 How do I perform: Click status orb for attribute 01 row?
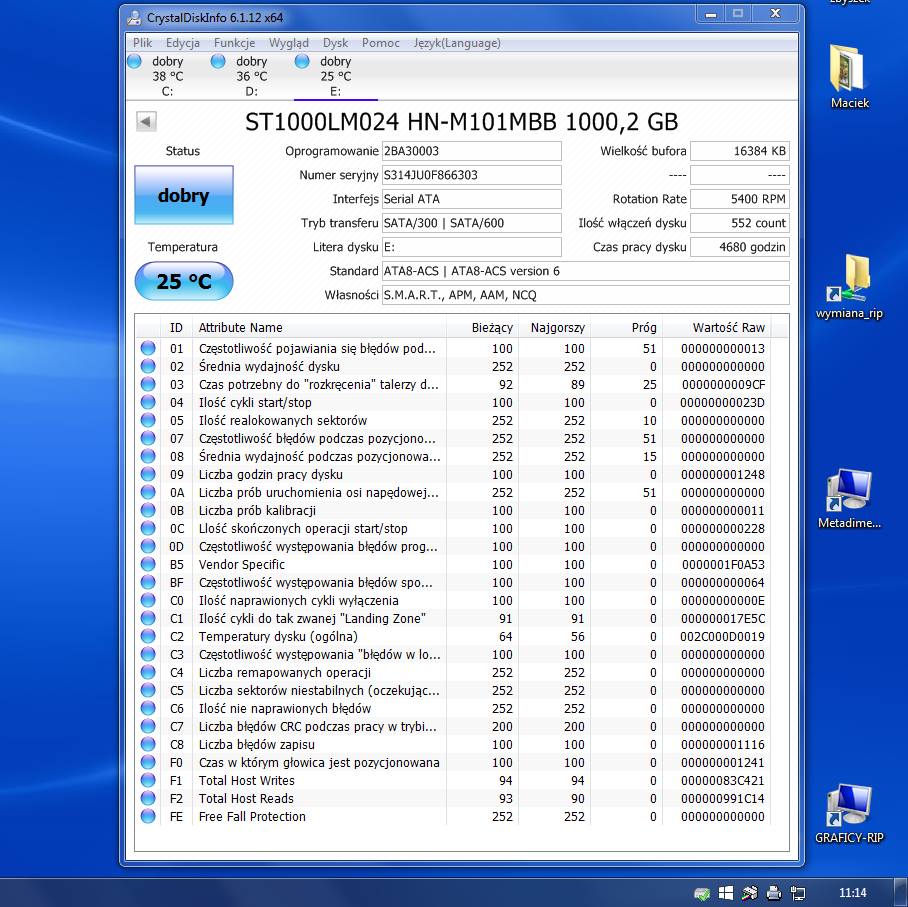[x=148, y=348]
